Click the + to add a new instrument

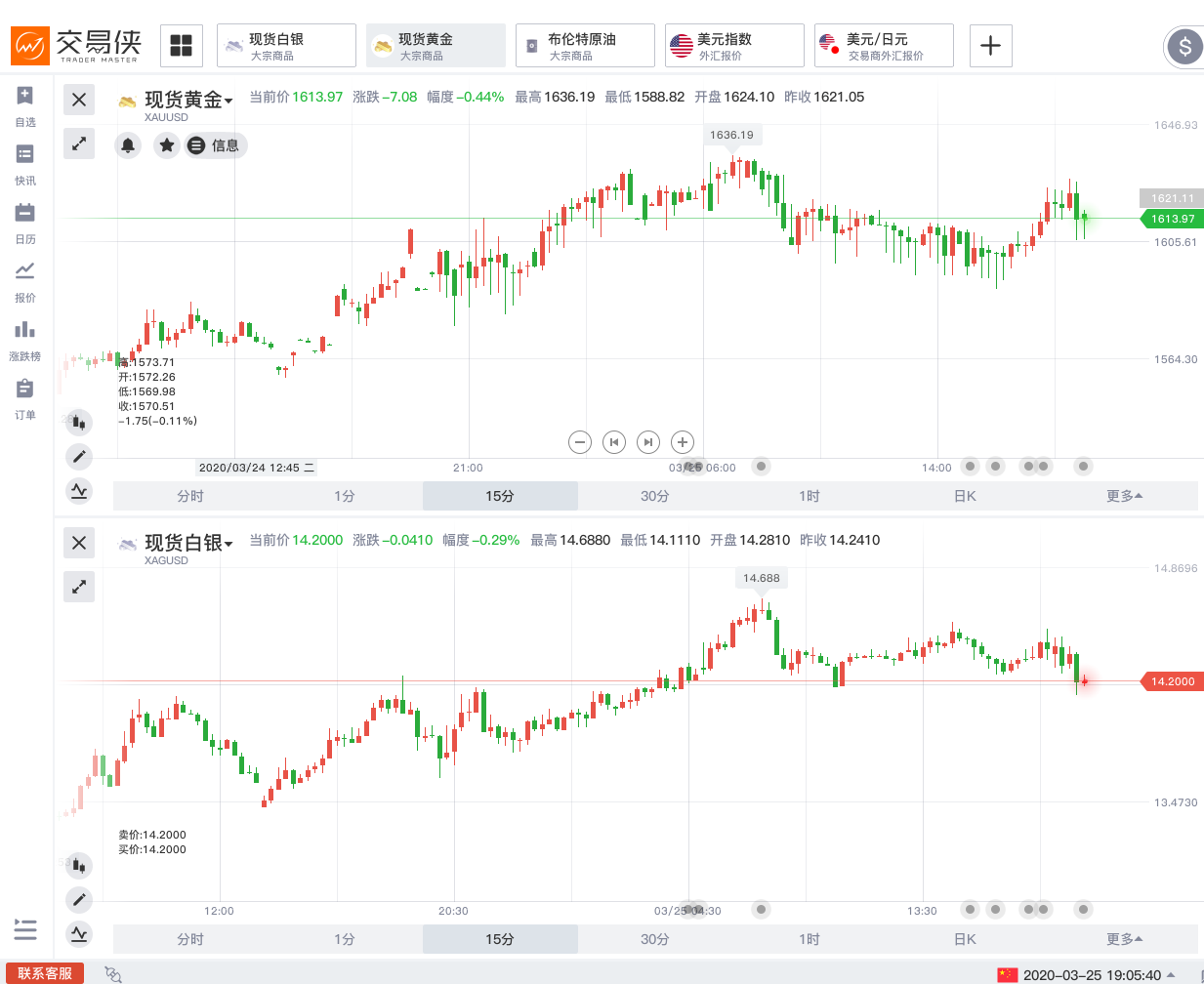point(990,45)
